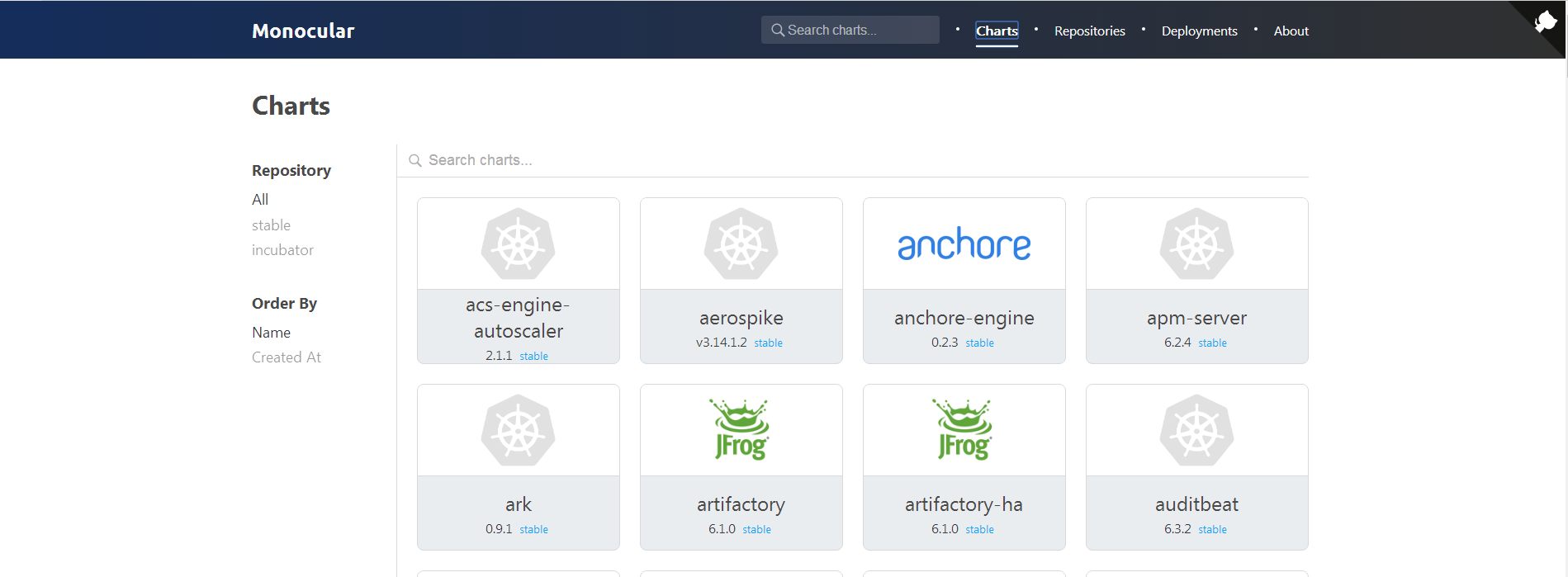Filter repository by All
Image resolution: width=1568 pixels, height=577 pixels.
coord(260,199)
